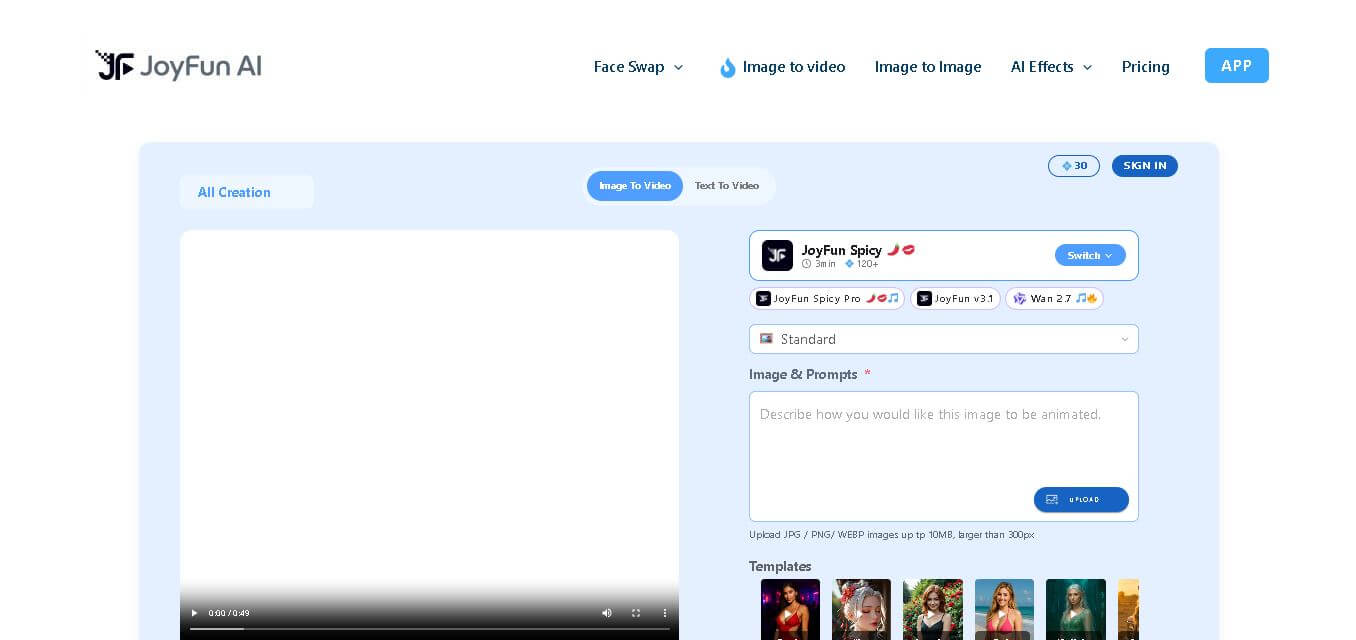Click the JoyFun AI logo
Image resolution: width=1356 pixels, height=640 pixels.
coord(179,66)
